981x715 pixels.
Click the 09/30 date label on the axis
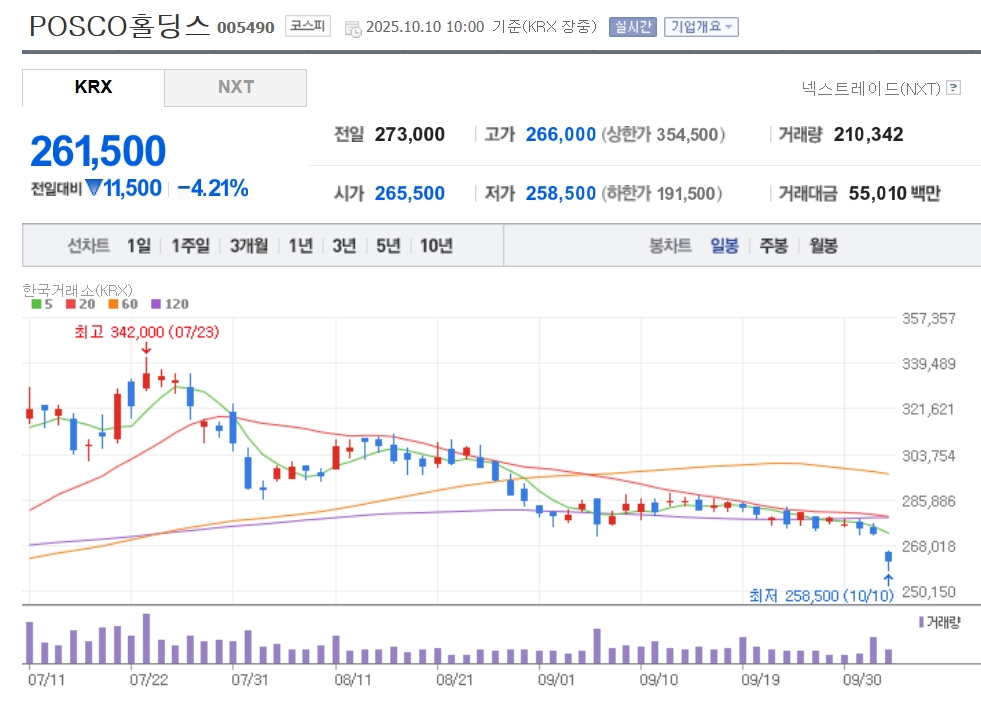tap(862, 679)
